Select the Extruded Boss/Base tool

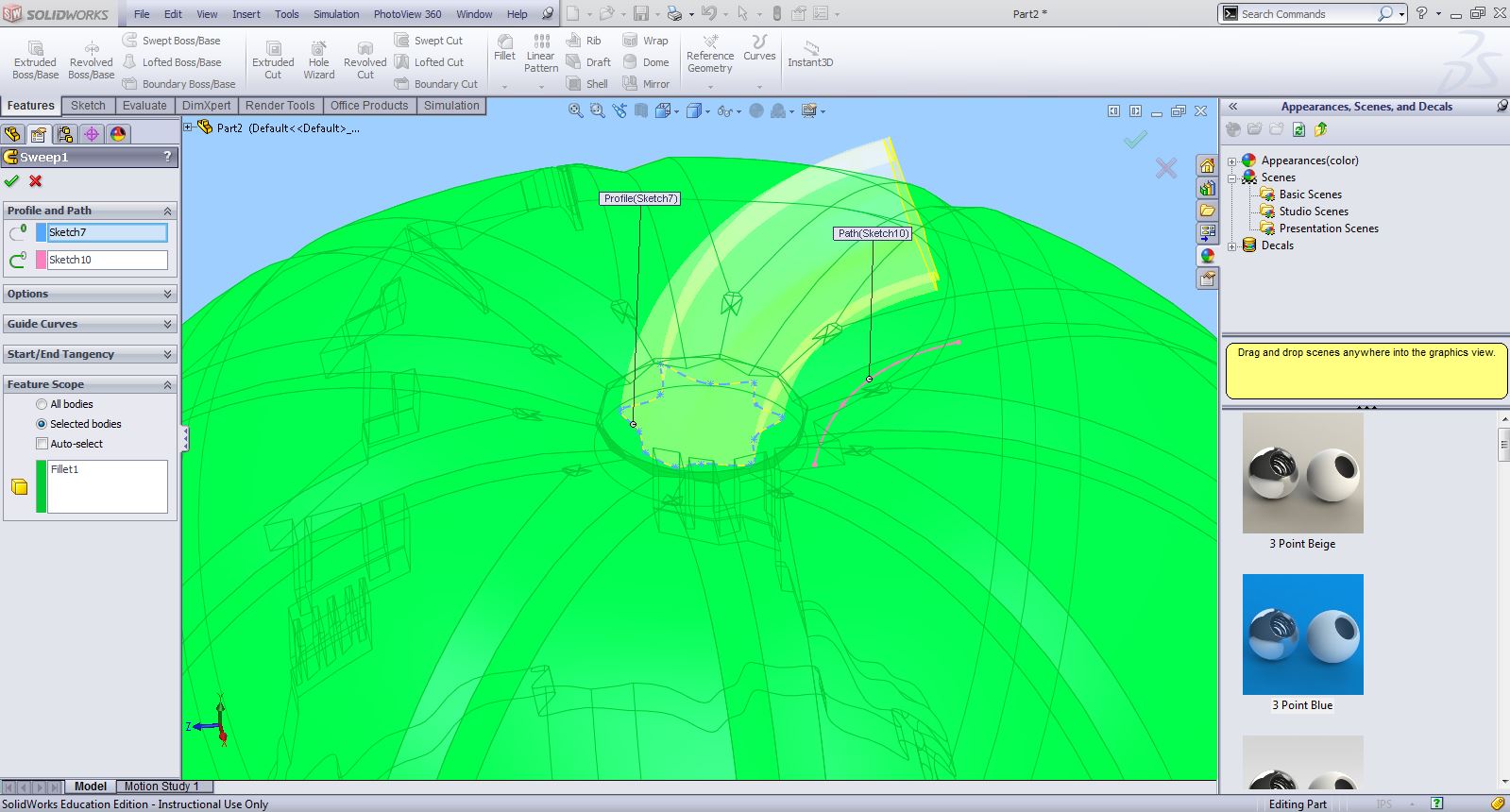[x=36, y=59]
